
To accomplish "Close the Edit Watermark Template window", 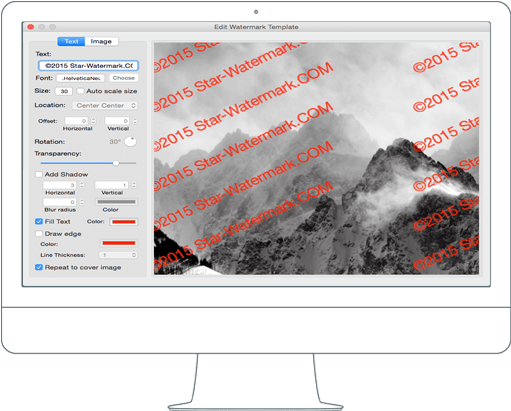I will coord(31,27).
